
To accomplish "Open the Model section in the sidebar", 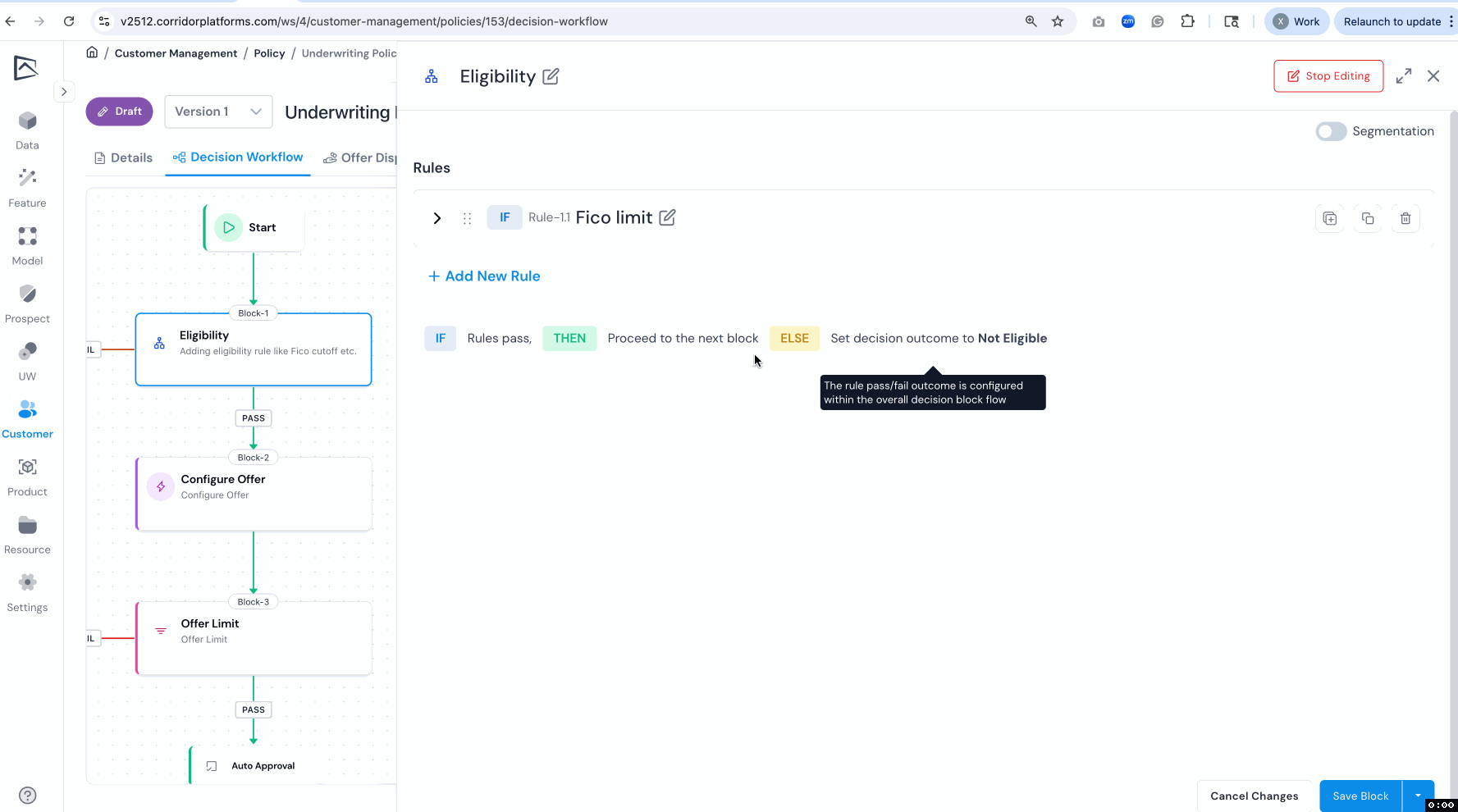I will (x=27, y=246).
